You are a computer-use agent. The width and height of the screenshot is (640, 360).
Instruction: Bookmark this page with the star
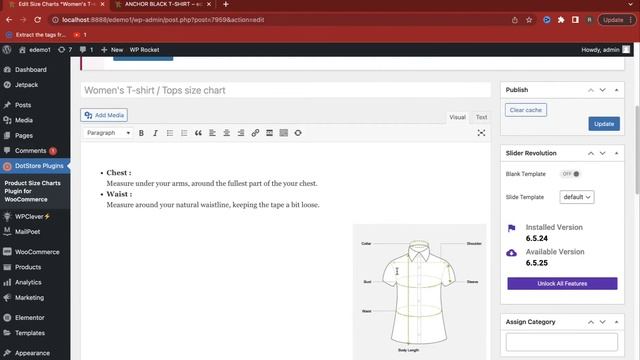529,20
